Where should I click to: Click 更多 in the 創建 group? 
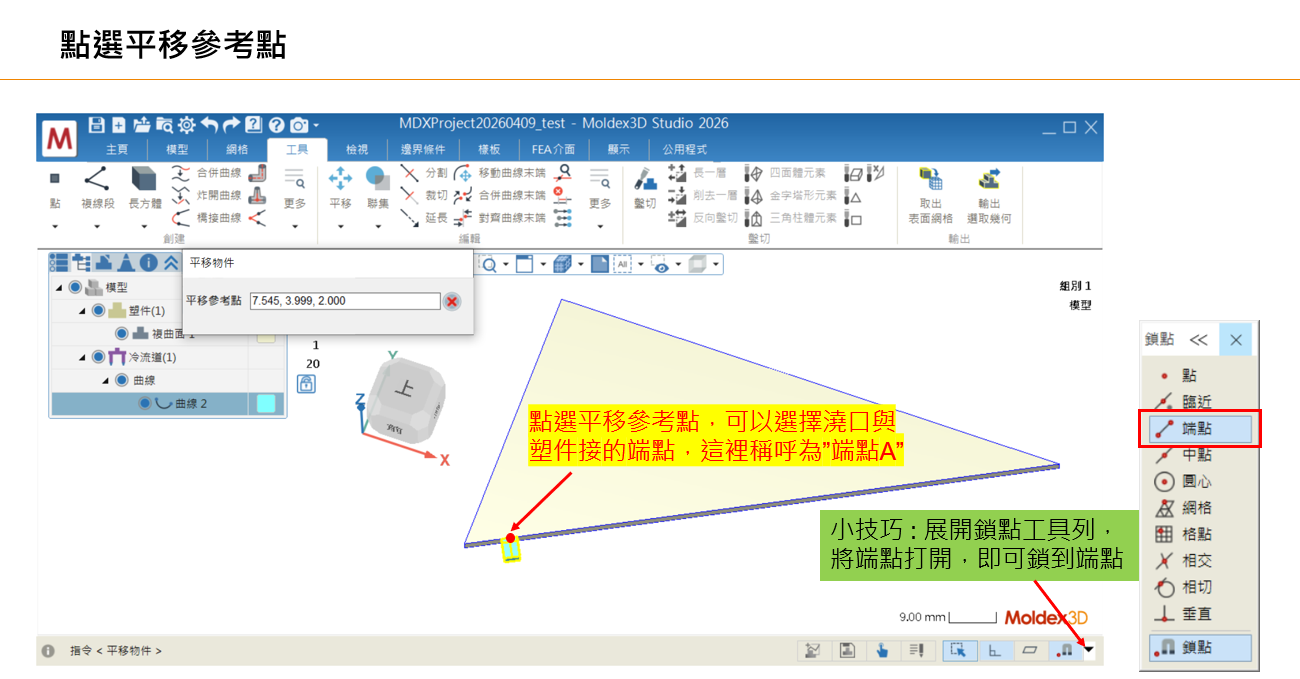point(295,189)
